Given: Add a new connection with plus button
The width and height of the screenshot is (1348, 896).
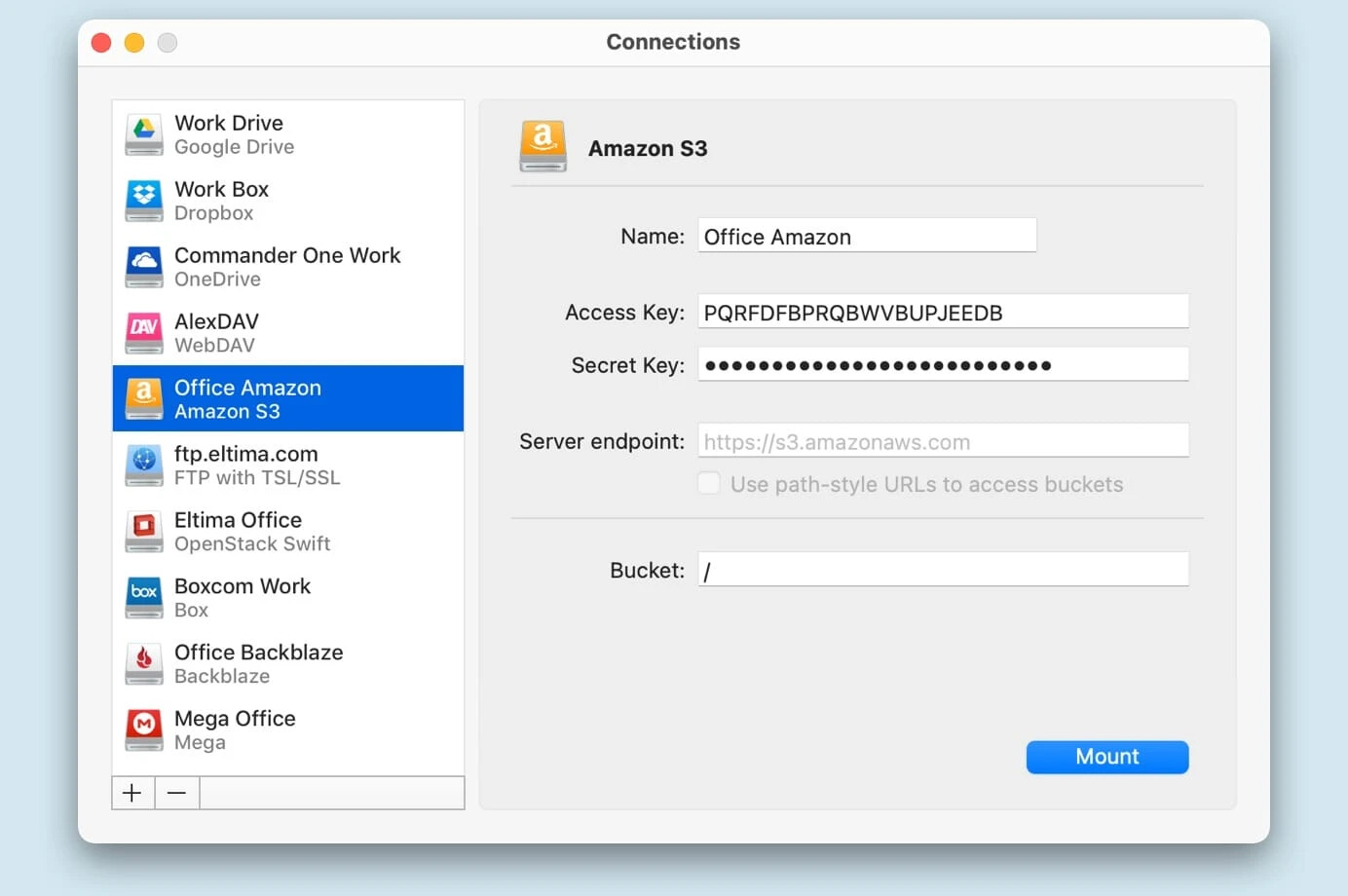Looking at the screenshot, I should coord(132,793).
